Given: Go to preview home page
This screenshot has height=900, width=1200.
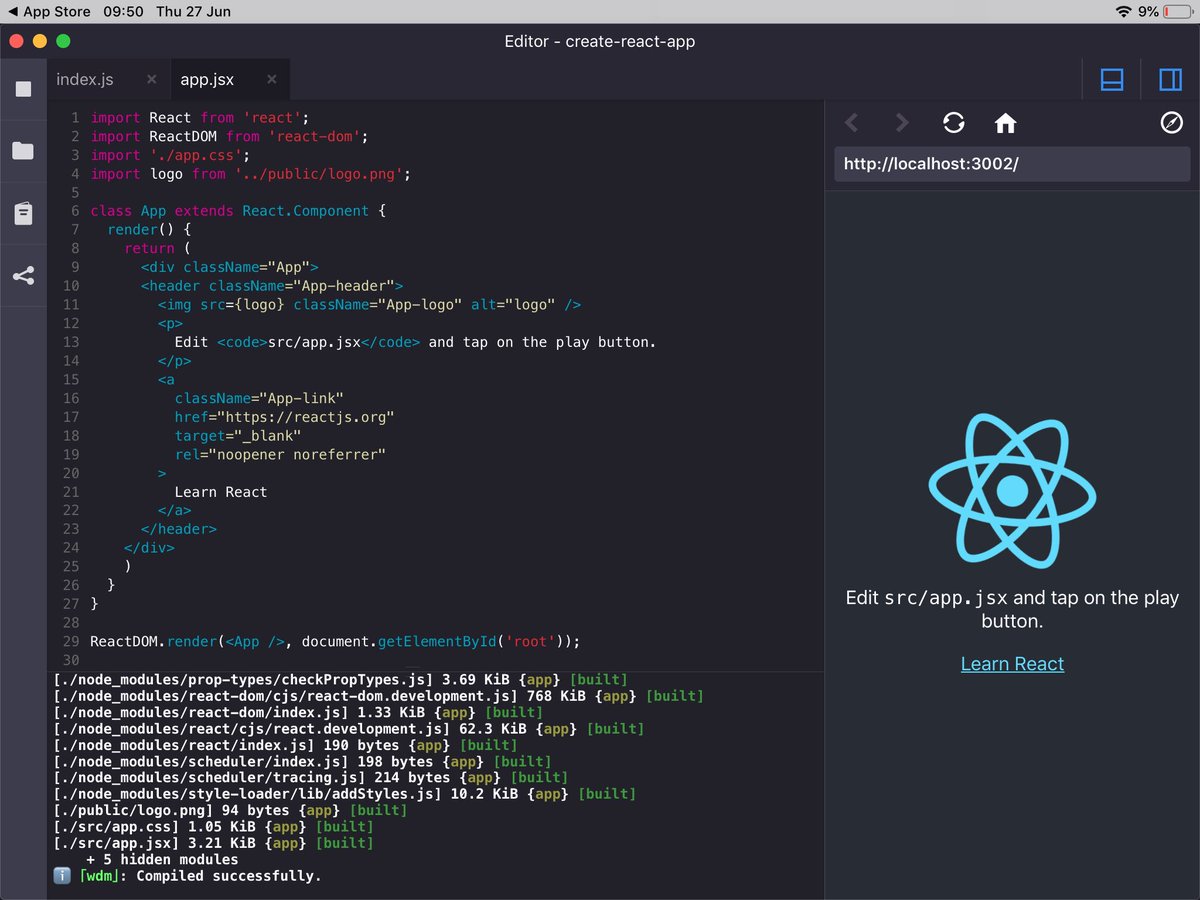Looking at the screenshot, I should [x=1005, y=123].
